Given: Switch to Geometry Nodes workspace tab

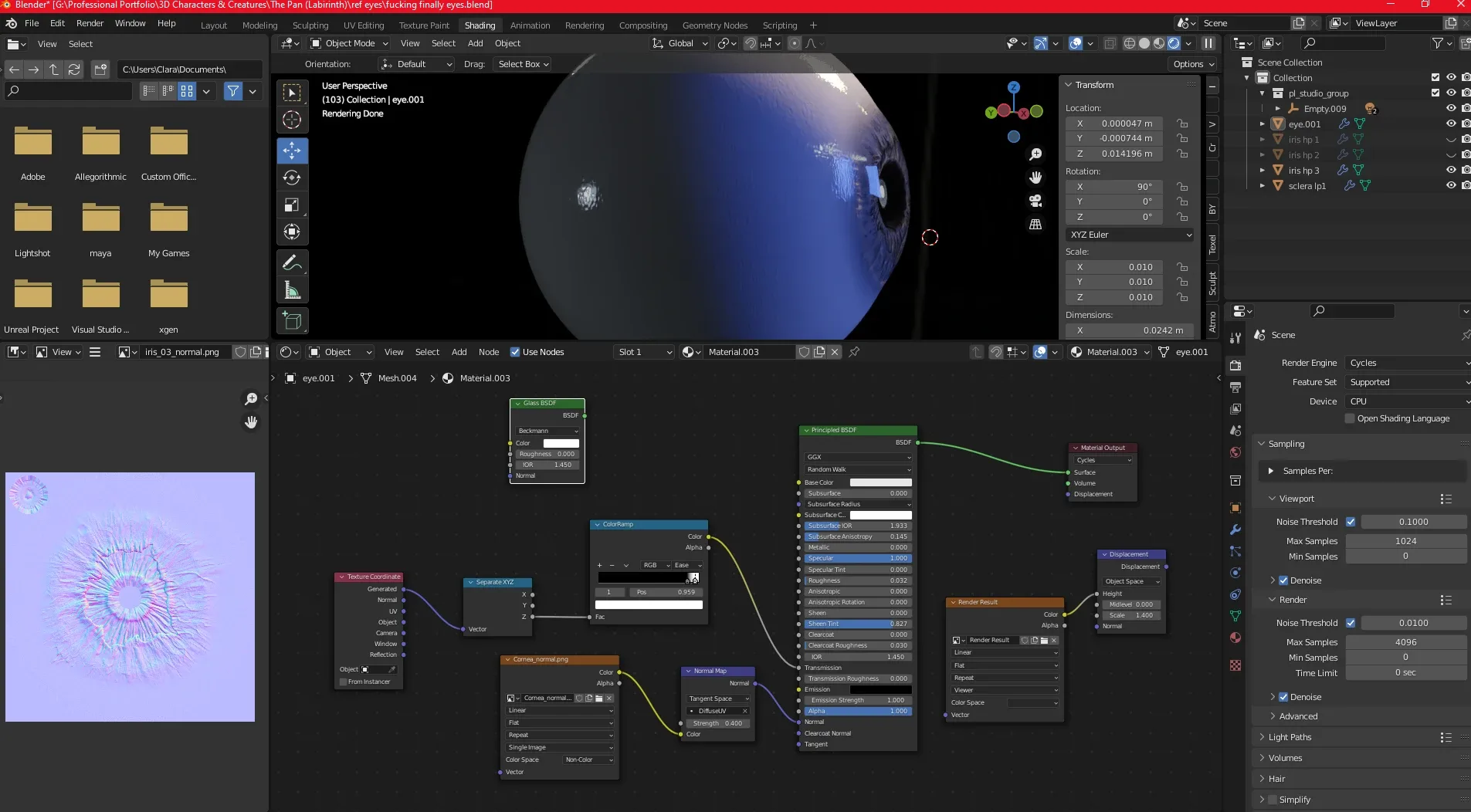Looking at the screenshot, I should (x=715, y=25).
